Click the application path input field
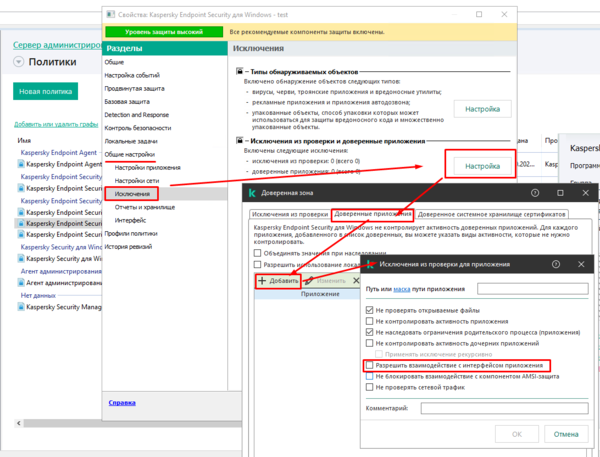 (533, 289)
